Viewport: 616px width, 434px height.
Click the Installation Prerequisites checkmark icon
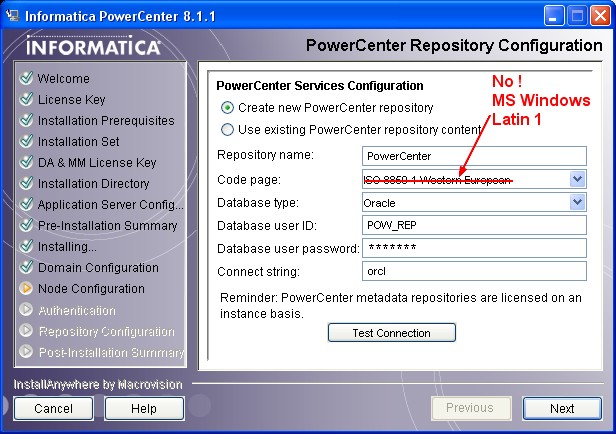click(x=26, y=120)
